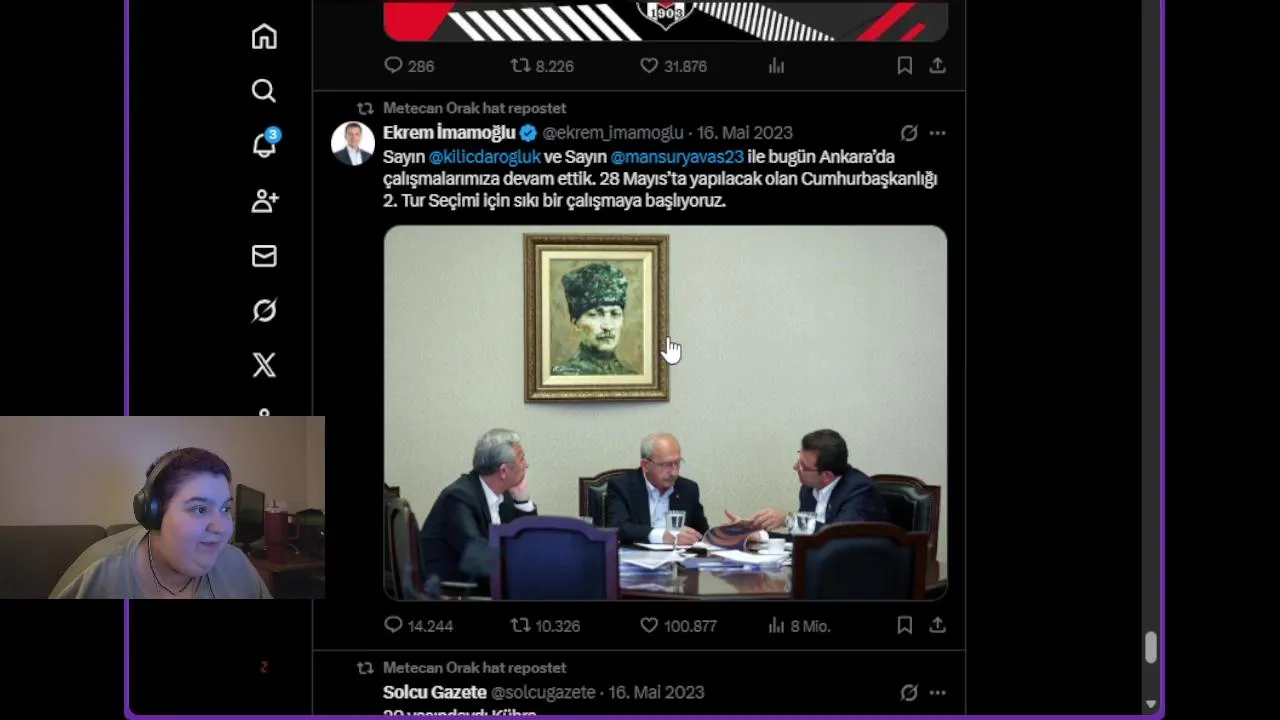Viewport: 1280px width, 720px height.
Task: Open the Search magnifier in sidebar
Action: (x=264, y=91)
